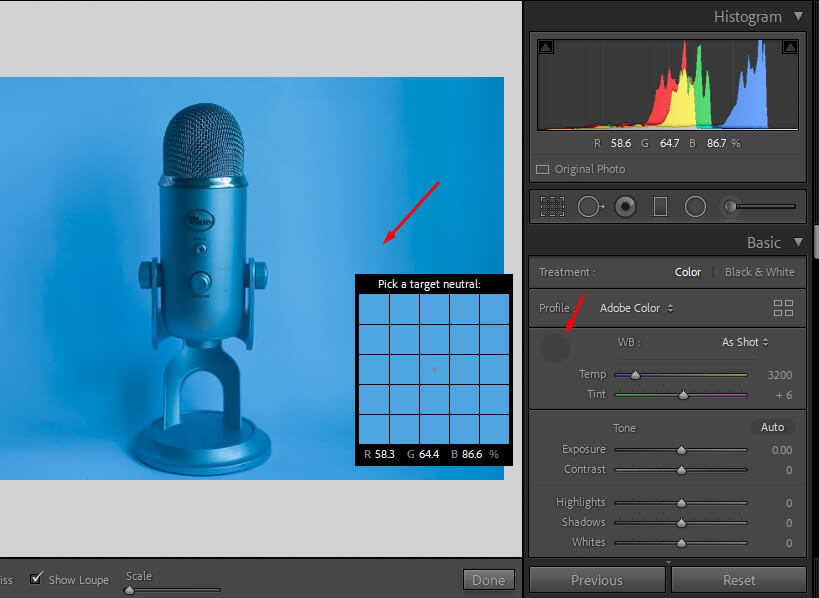The width and height of the screenshot is (819, 598).
Task: Click the panel collapse arrow below Whites
Action: point(668,562)
